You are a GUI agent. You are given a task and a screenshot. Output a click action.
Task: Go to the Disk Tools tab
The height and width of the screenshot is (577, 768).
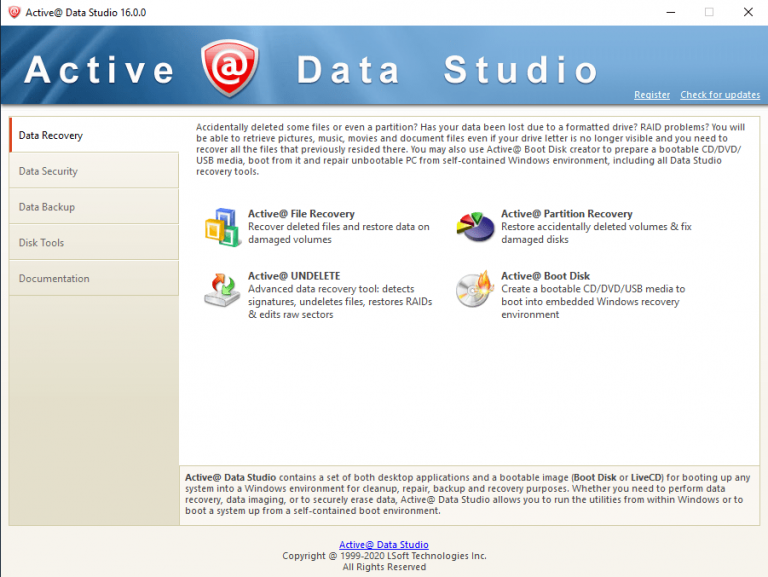[x=94, y=242]
